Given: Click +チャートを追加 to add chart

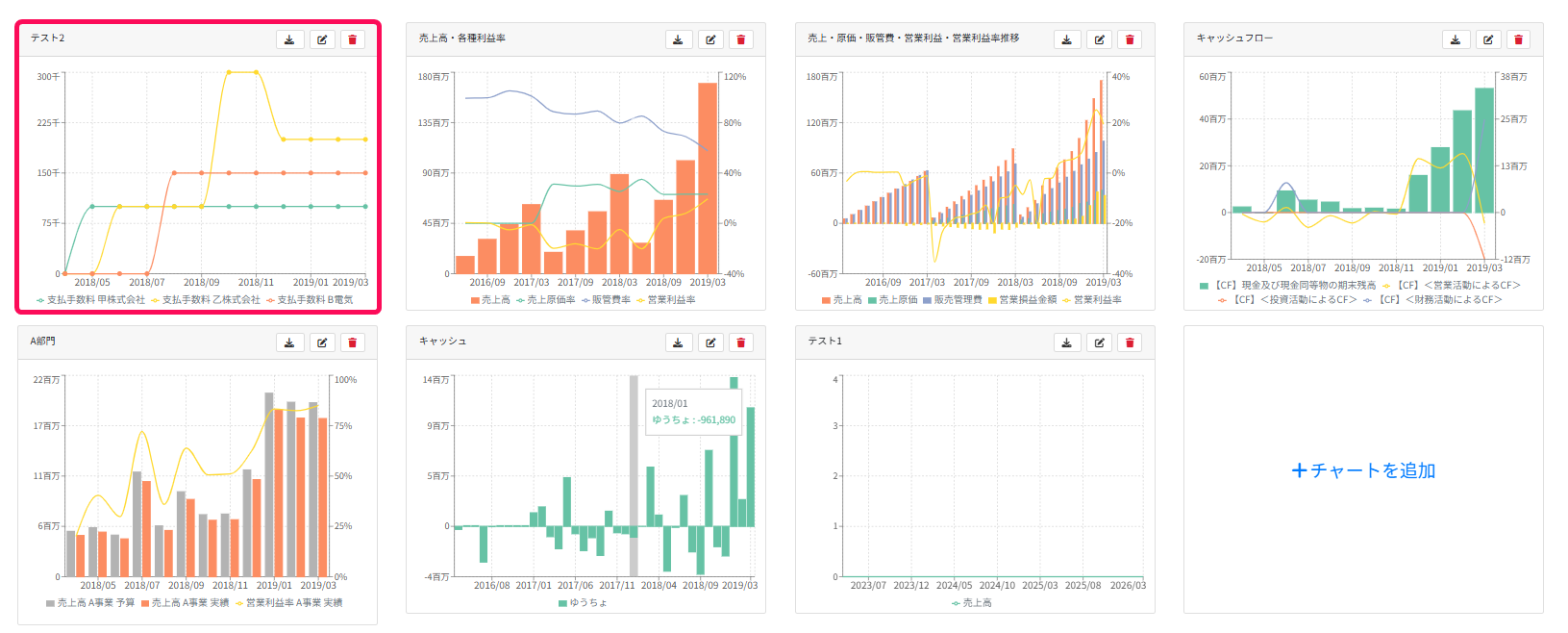Looking at the screenshot, I should coord(1363,470).
